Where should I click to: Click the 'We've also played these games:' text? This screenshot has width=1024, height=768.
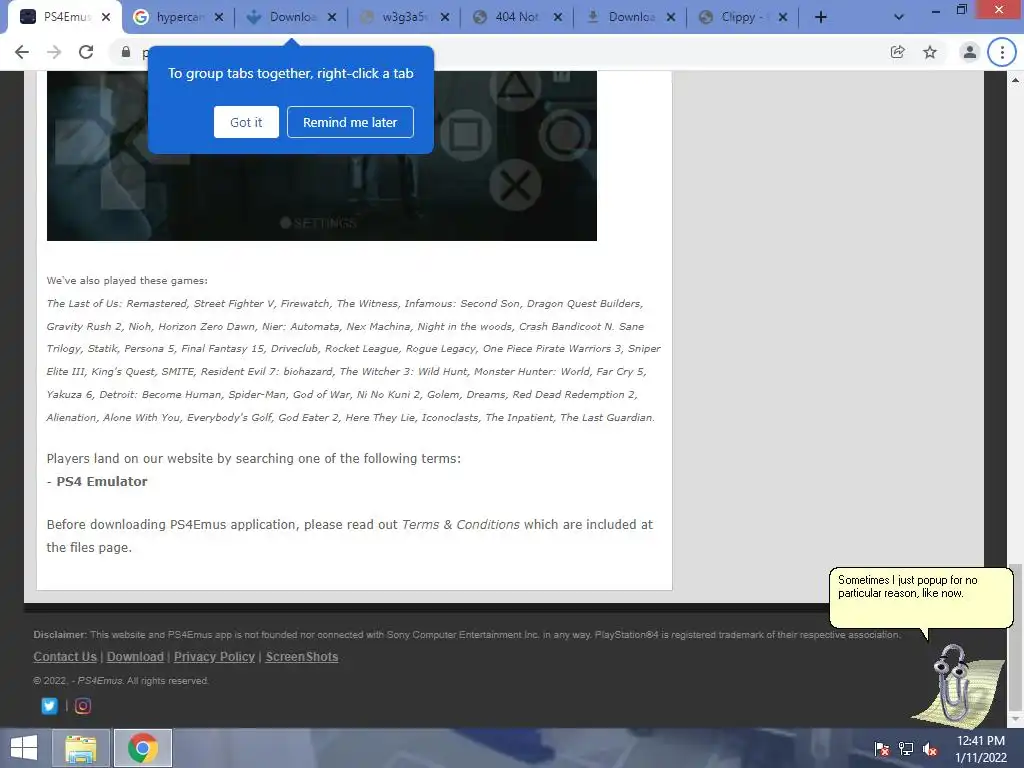(x=127, y=280)
